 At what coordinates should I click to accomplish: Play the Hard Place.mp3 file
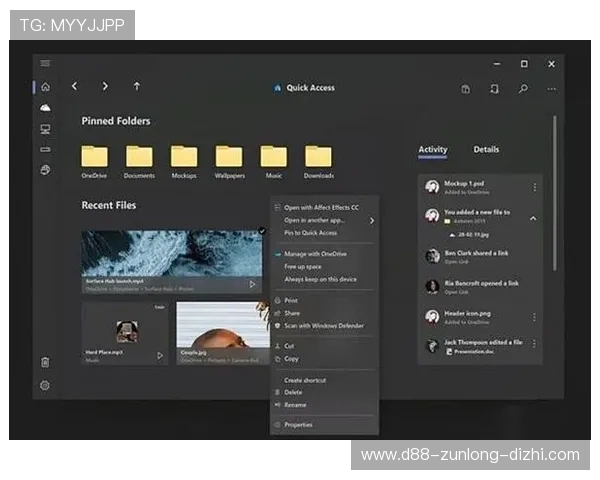point(159,355)
